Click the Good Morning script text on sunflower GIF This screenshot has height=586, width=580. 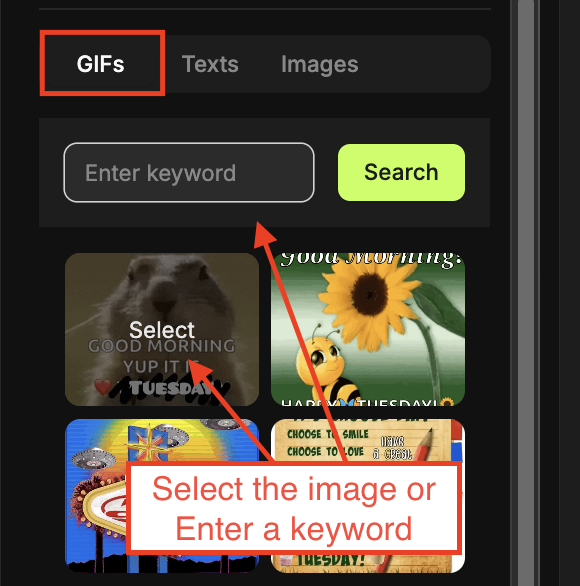click(x=371, y=259)
